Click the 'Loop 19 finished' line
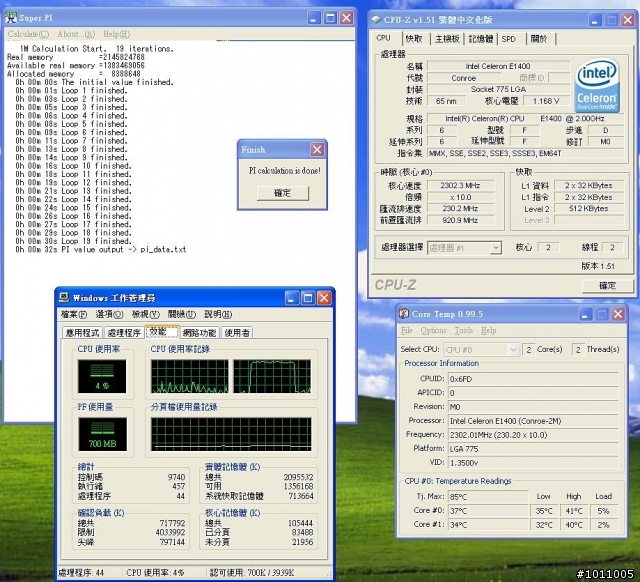 73,241
